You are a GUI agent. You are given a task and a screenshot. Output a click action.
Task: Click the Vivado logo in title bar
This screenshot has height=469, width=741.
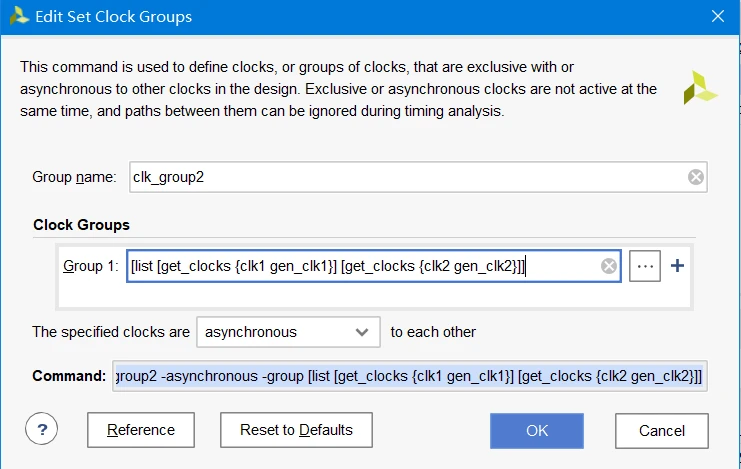coord(18,16)
